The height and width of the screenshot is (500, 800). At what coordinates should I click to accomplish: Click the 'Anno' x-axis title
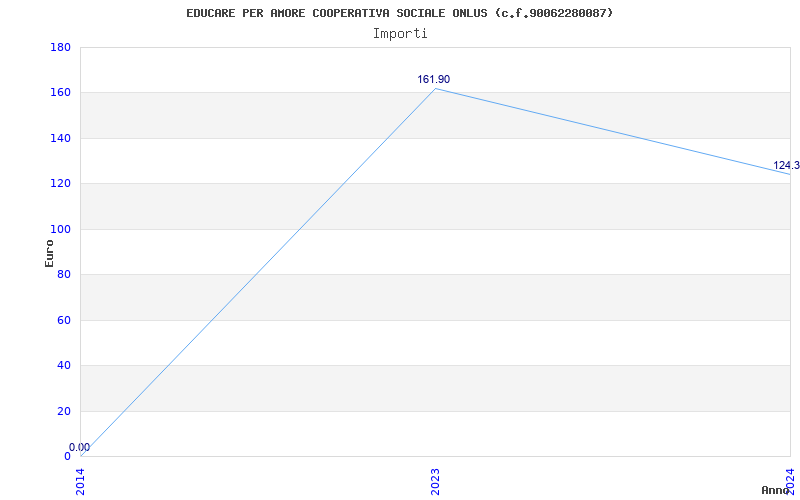(x=776, y=490)
